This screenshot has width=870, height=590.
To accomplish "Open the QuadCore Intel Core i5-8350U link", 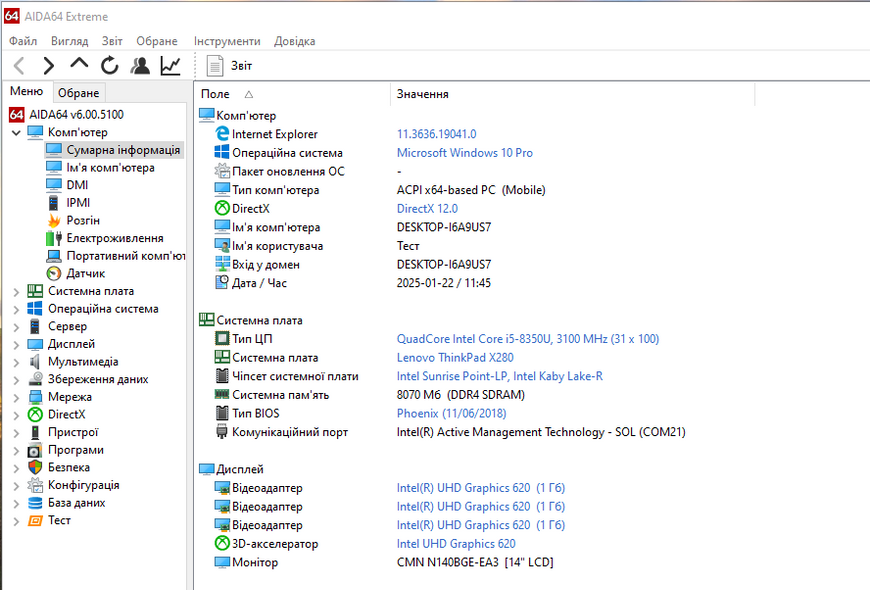I will pyautogui.click(x=528, y=339).
